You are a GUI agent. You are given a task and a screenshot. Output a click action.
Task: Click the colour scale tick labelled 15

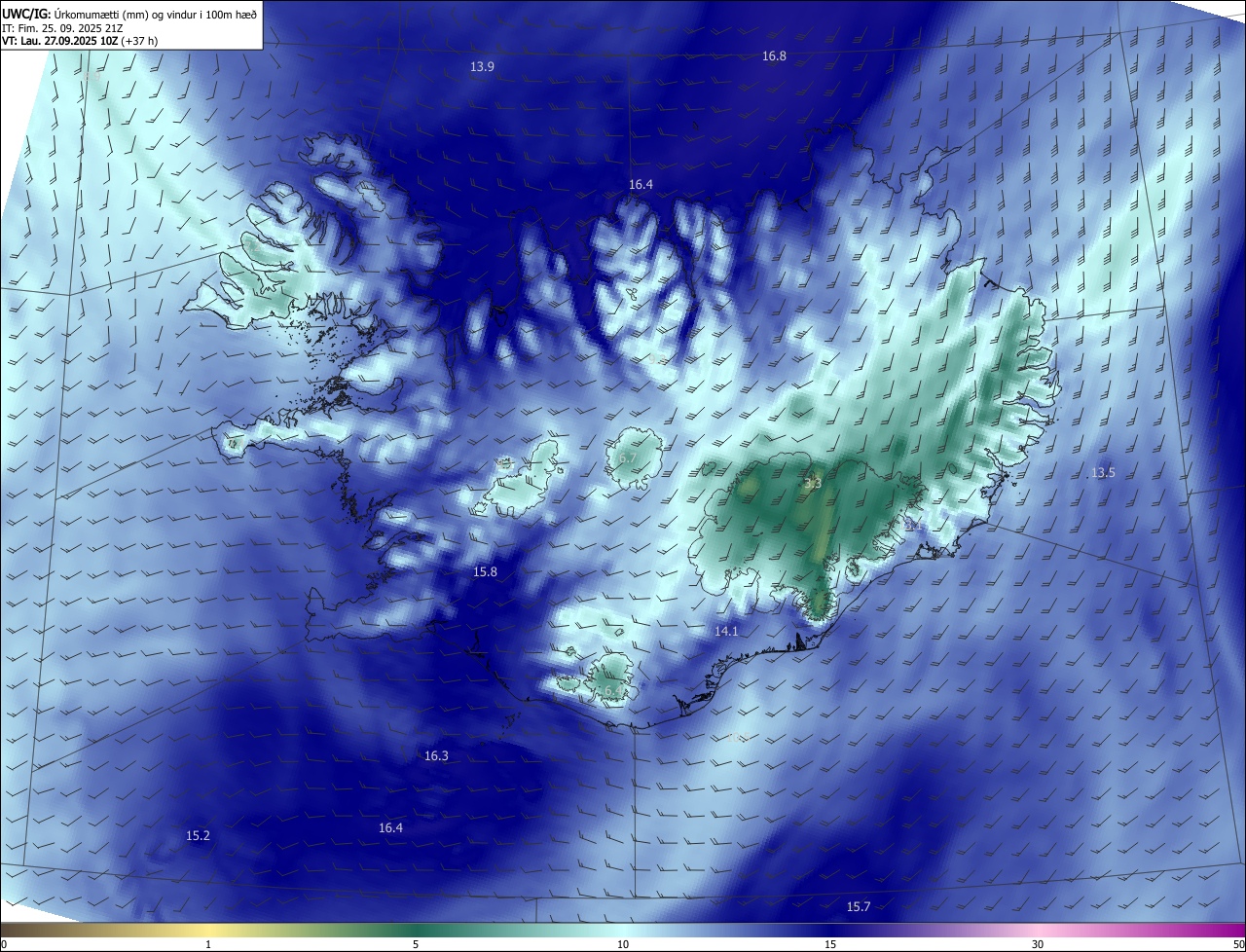coord(830,944)
